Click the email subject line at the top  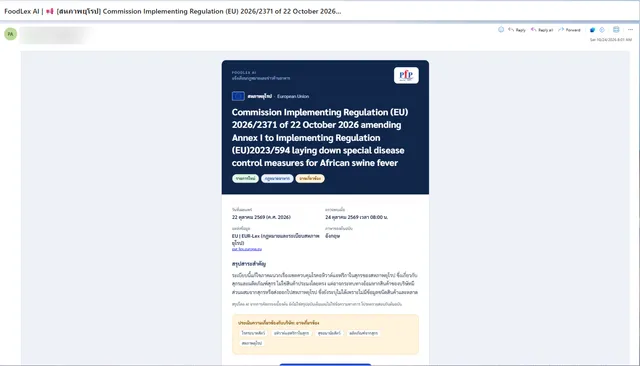(173, 11)
